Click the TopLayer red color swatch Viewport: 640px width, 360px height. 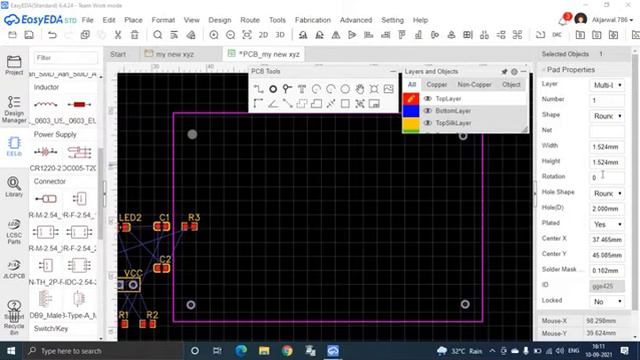click(411, 98)
